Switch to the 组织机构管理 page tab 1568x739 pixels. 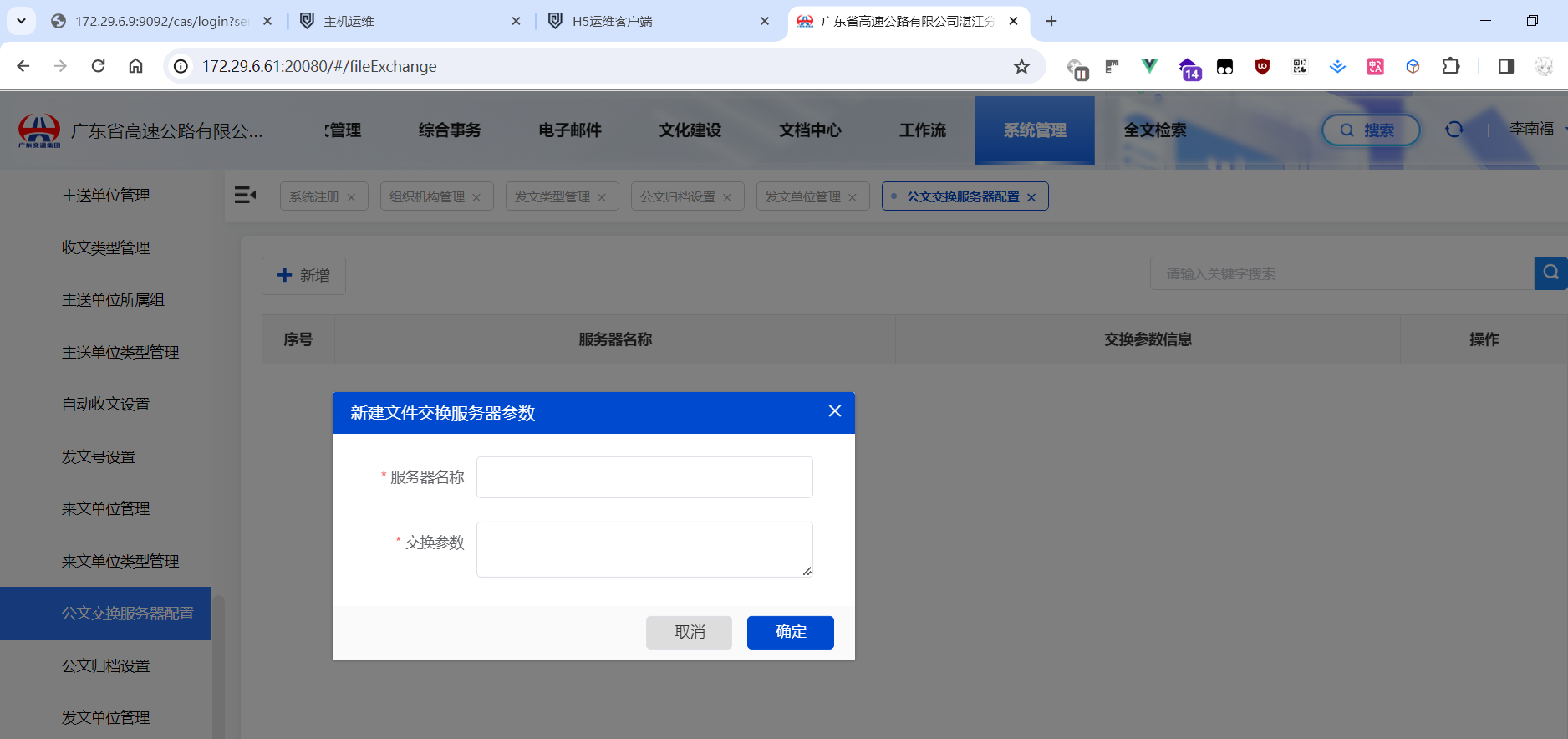pos(427,197)
